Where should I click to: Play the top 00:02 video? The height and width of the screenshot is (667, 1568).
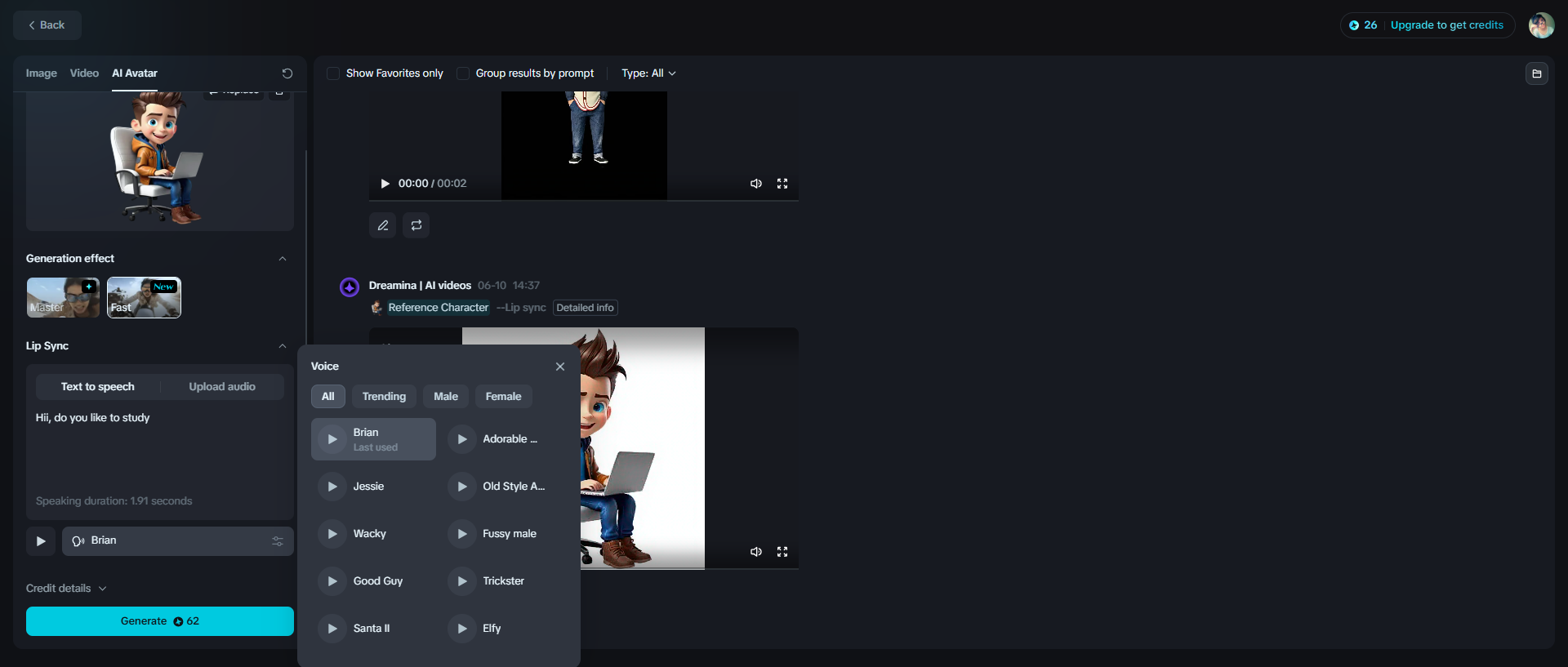pos(385,184)
